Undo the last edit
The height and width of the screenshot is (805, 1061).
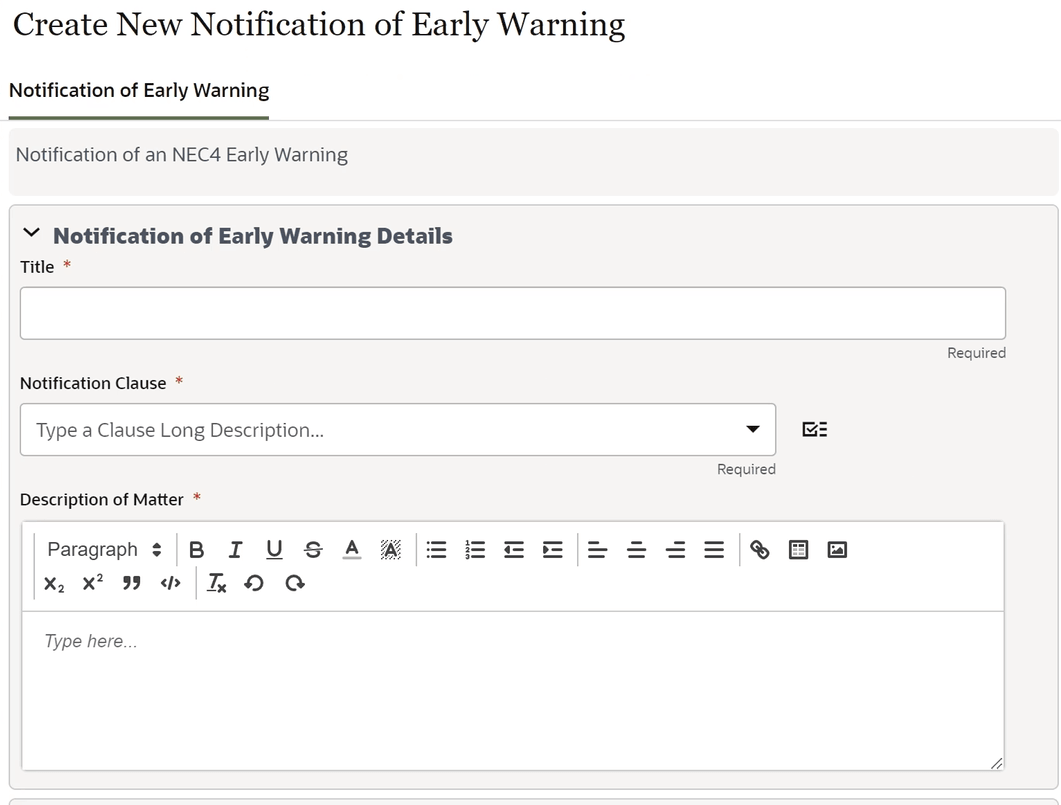point(254,583)
